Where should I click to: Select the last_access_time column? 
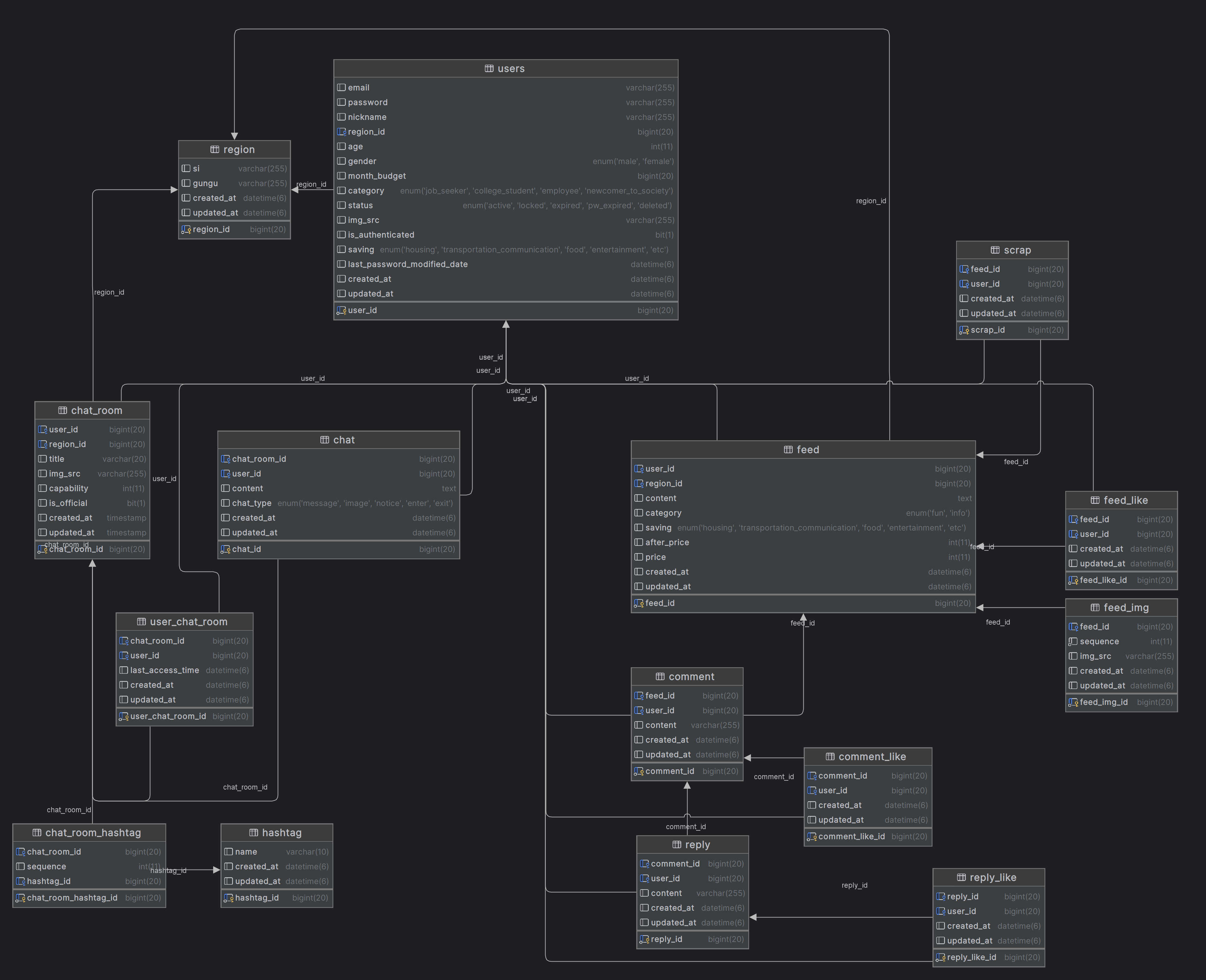(184, 670)
